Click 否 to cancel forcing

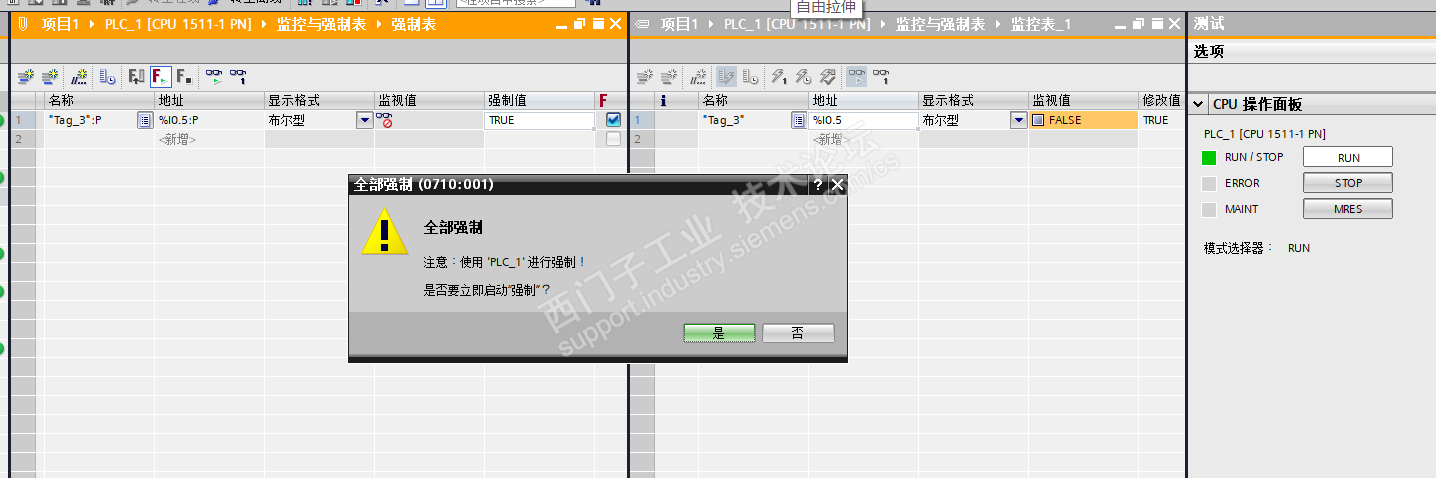[798, 333]
